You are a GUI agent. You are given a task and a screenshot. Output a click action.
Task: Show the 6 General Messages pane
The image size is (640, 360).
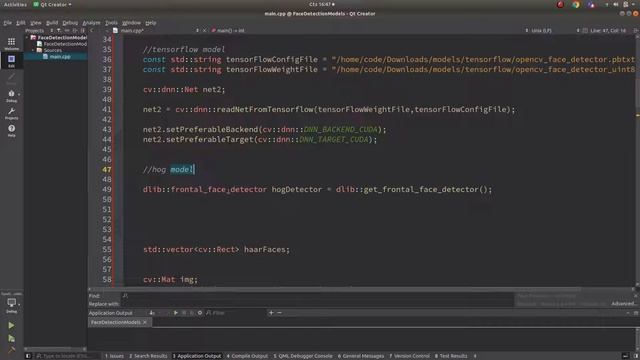click(361, 356)
